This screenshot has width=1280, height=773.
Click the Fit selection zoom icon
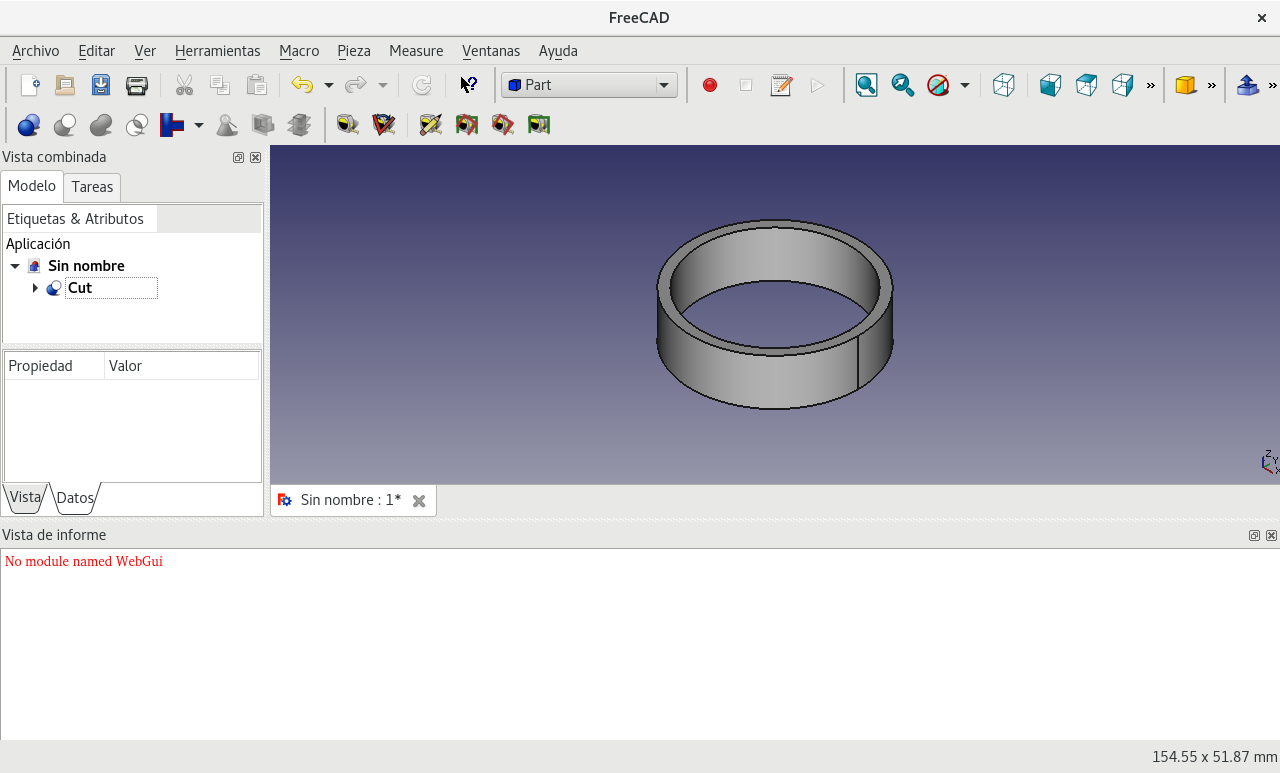[x=903, y=85]
